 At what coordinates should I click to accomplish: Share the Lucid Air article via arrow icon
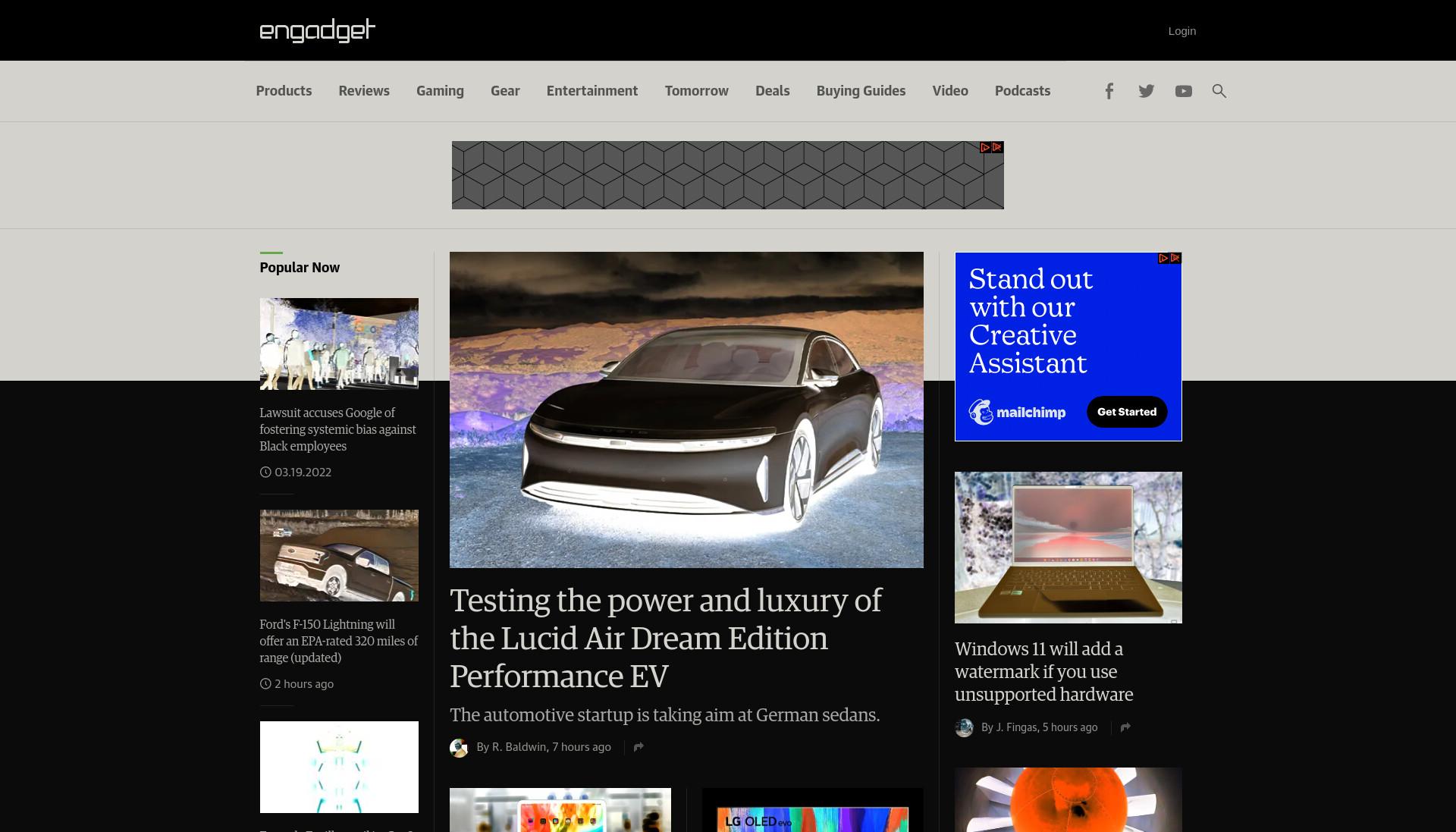[639, 747]
